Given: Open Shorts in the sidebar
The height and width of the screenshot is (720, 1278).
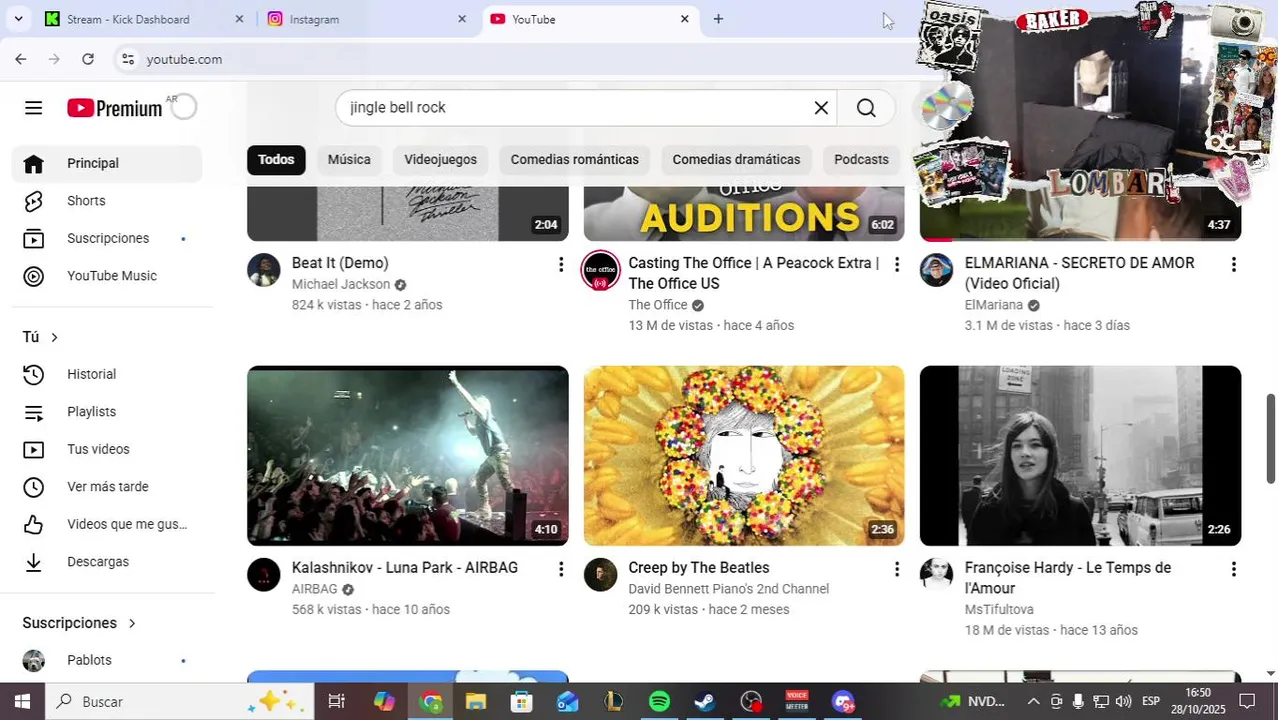Looking at the screenshot, I should pyautogui.click(x=107, y=201).
